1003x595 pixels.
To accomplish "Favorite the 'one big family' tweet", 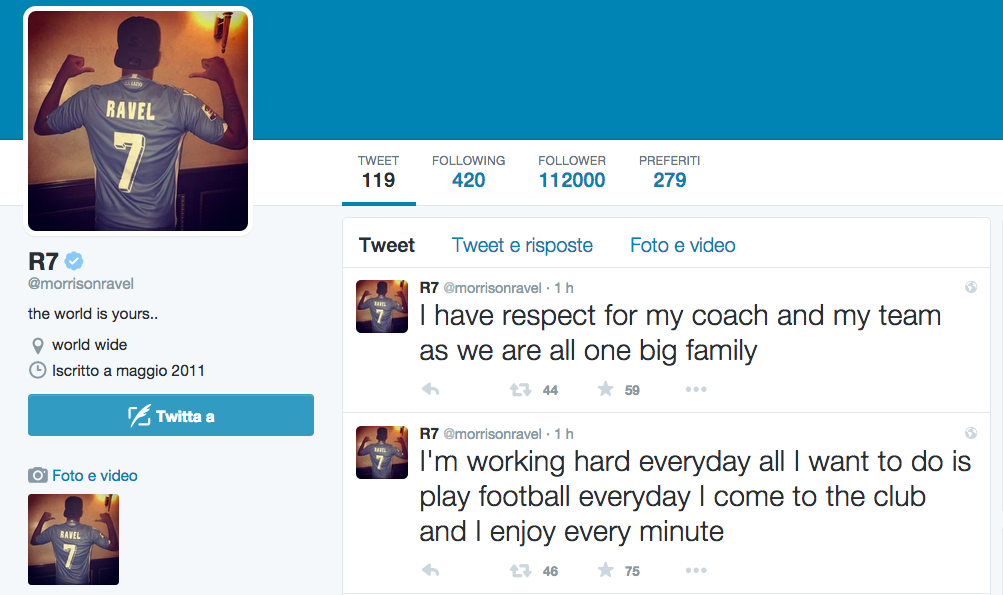I will (605, 390).
